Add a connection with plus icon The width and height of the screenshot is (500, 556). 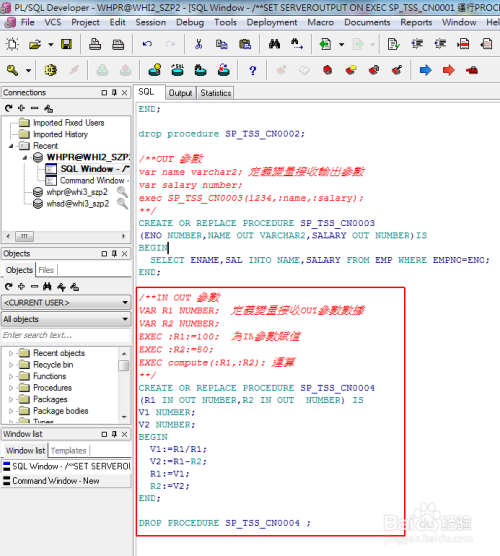(21, 108)
